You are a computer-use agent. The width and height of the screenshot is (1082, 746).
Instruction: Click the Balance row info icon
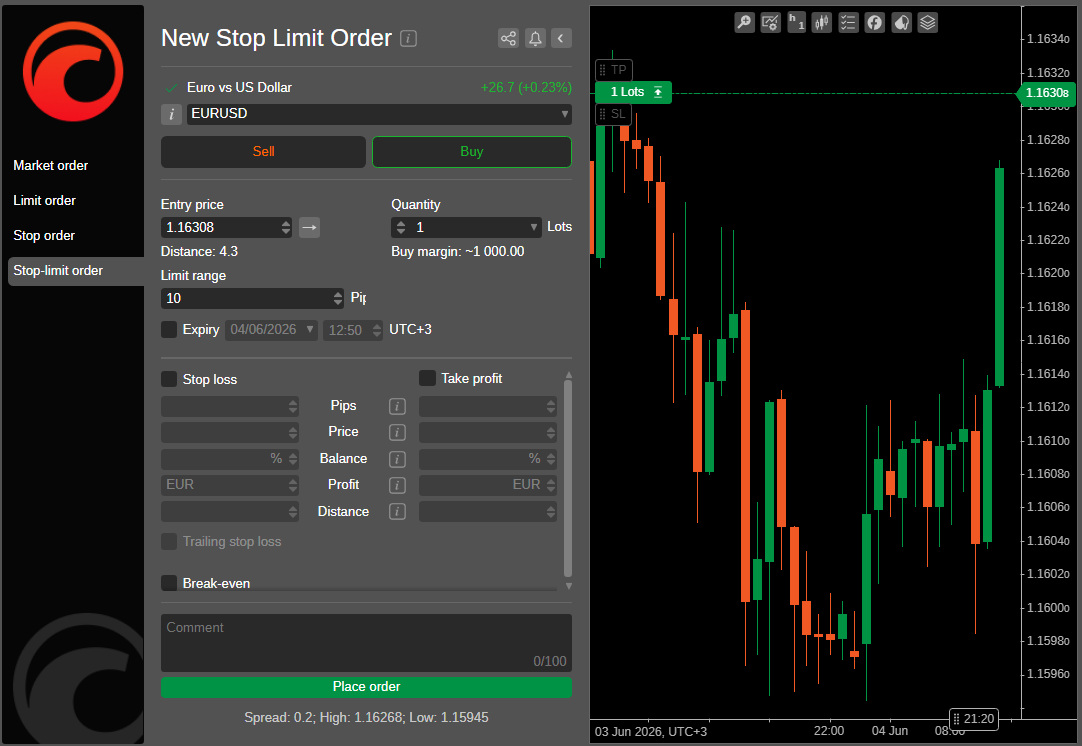(x=397, y=459)
